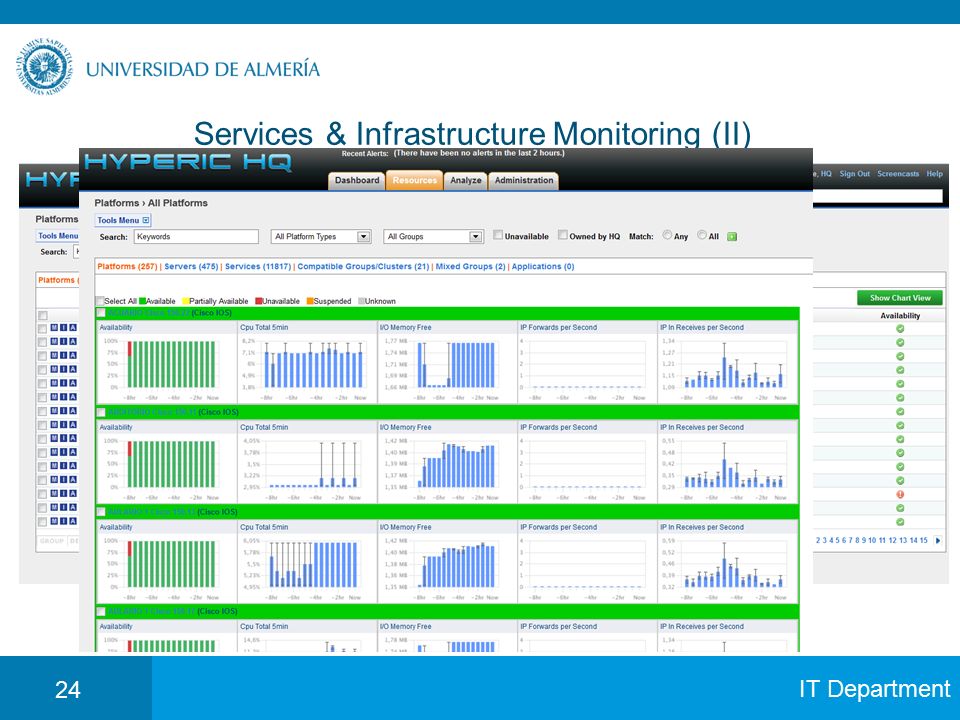Viewport: 960px width, 720px height.
Task: Open the ACUARIO Cisco platform link
Action: point(149,313)
